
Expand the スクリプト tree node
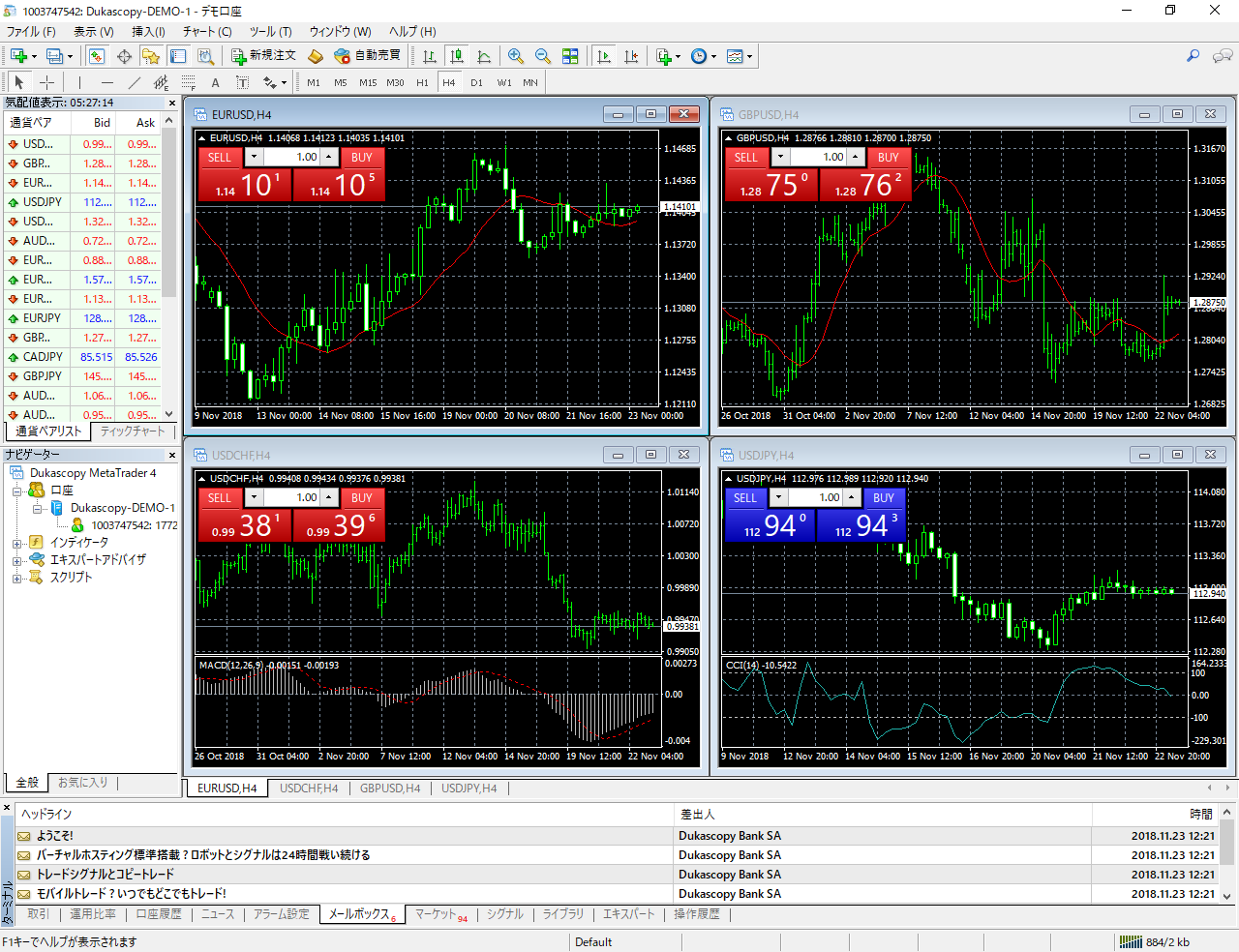(16, 579)
